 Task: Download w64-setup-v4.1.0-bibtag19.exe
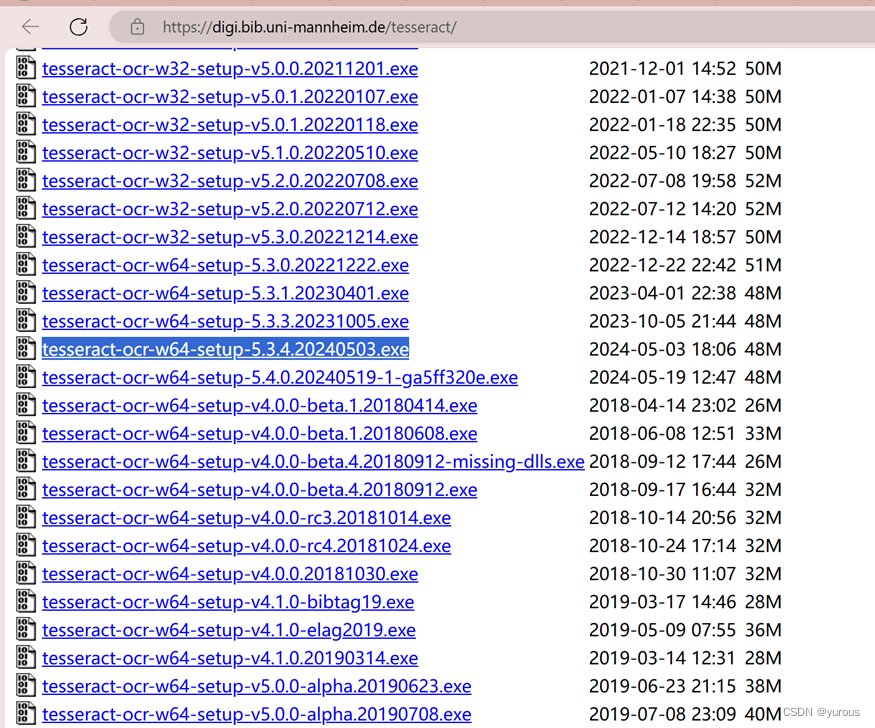point(228,602)
